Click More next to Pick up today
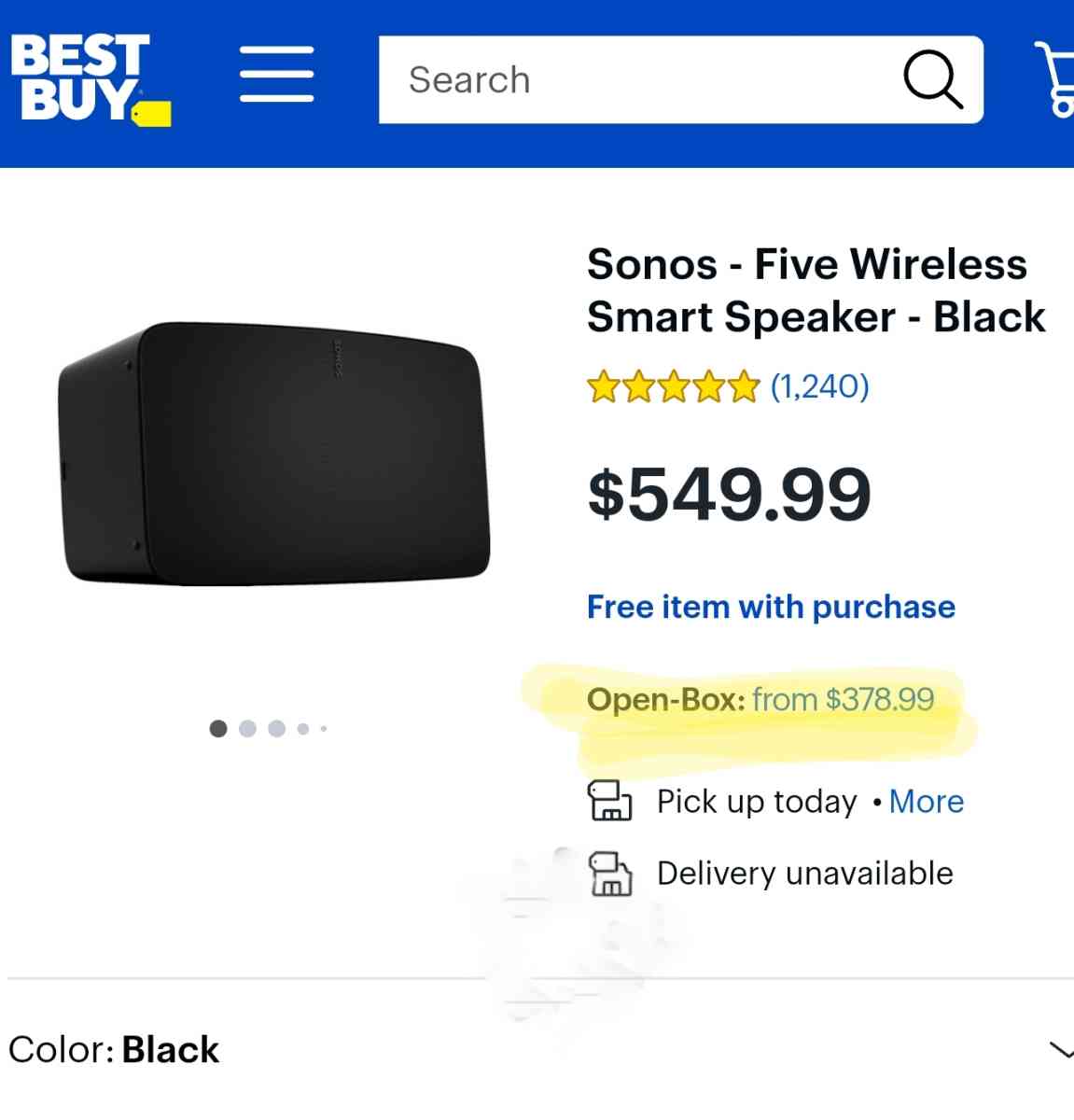 point(927,801)
